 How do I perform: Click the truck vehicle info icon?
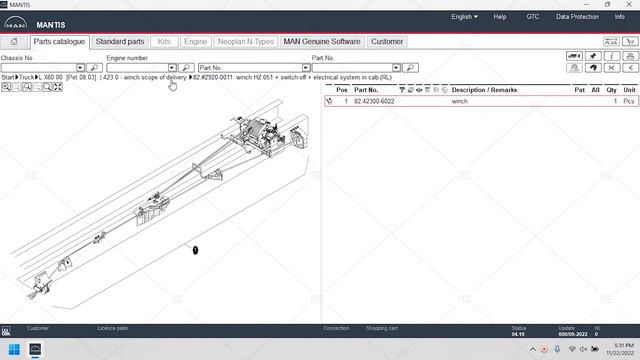pyautogui.click(x=574, y=56)
